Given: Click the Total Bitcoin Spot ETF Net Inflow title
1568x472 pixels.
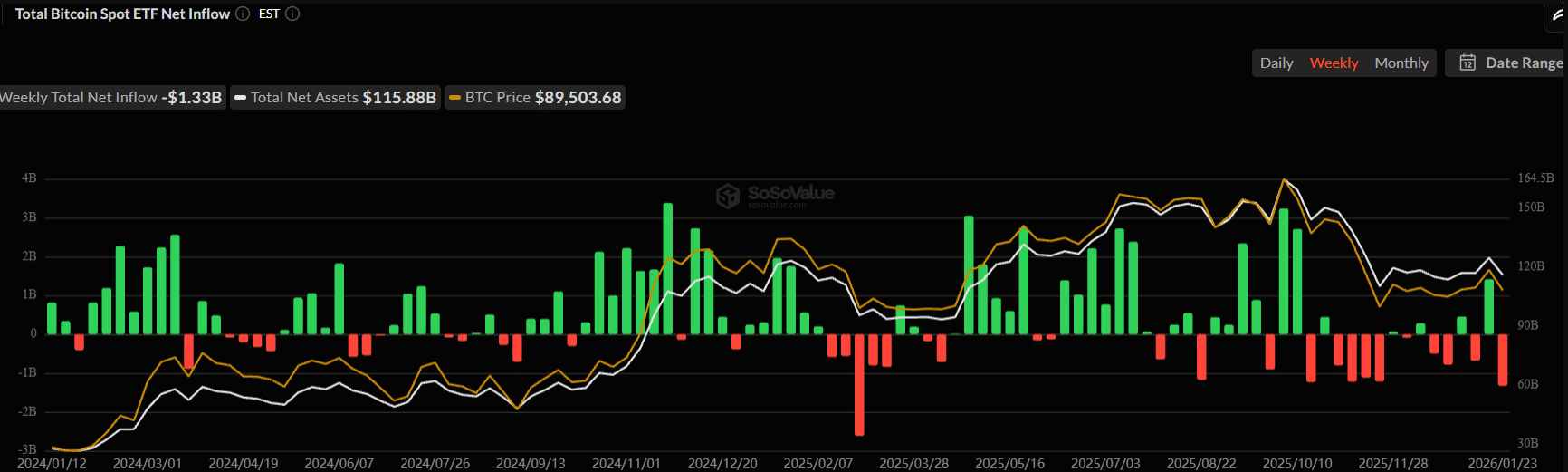Looking at the screenshot, I should (x=122, y=14).
